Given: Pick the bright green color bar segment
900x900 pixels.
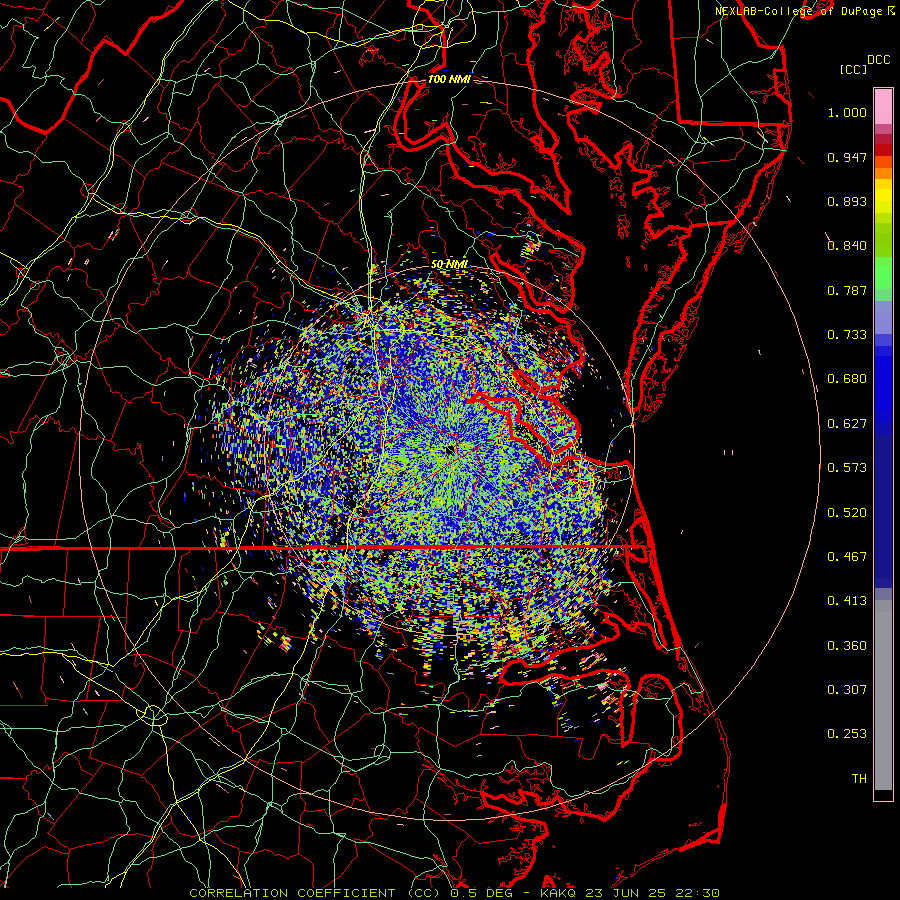Looking at the screenshot, I should [883, 273].
